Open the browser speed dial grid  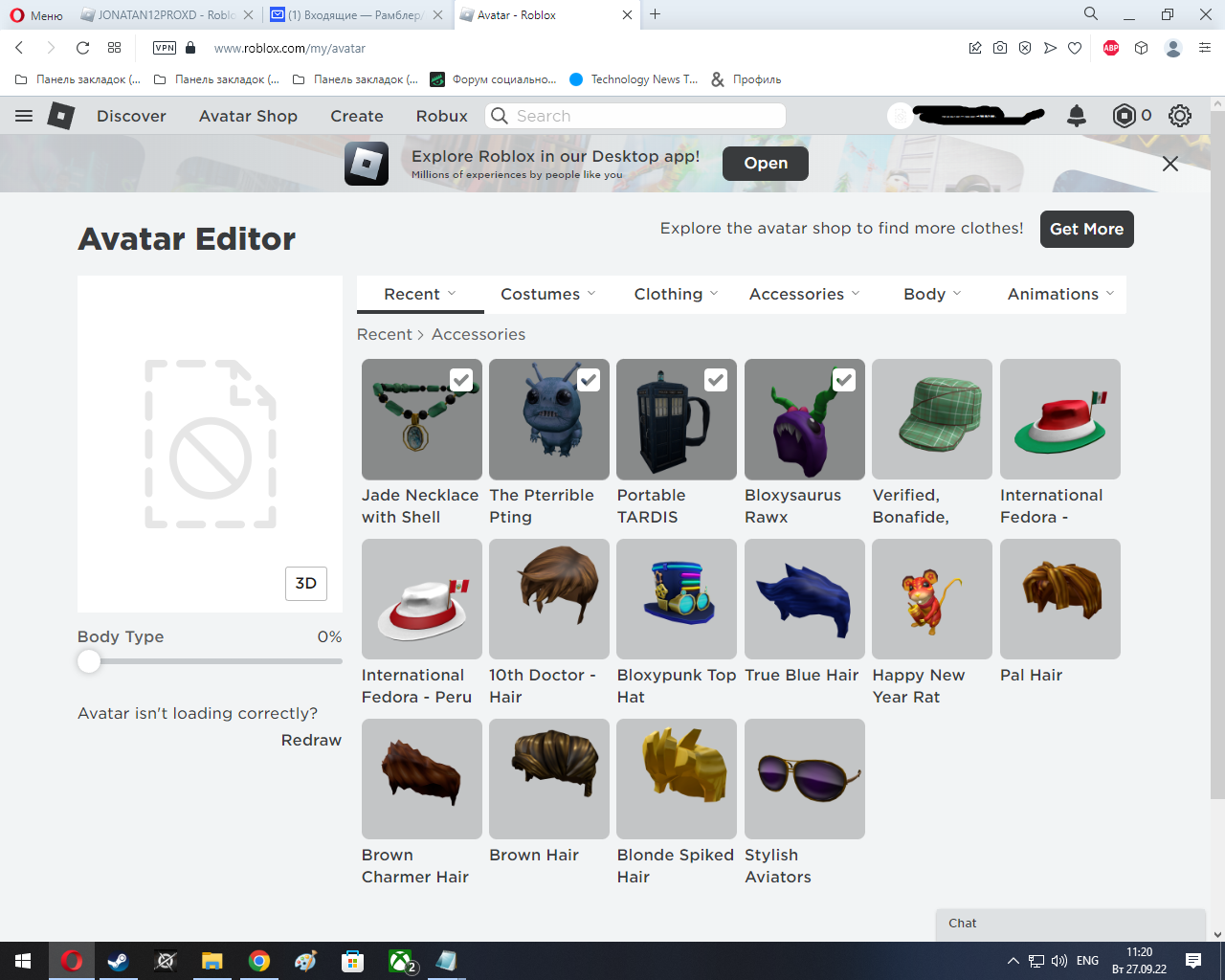(x=115, y=48)
